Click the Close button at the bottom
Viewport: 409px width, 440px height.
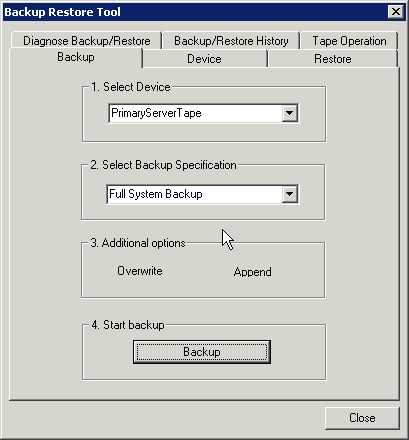click(362, 418)
